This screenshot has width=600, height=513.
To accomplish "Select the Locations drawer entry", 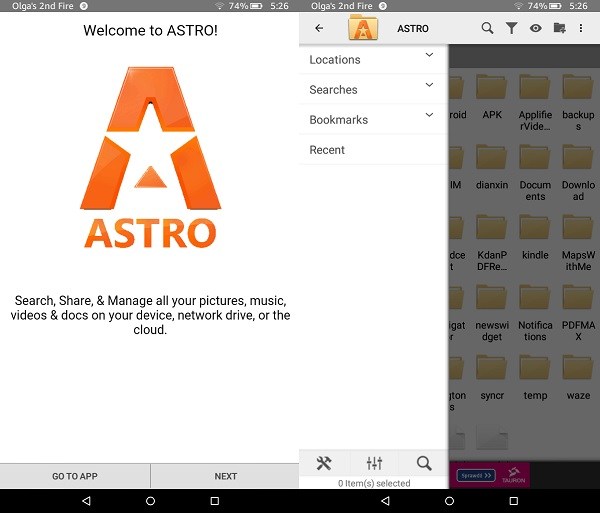I will [373, 60].
